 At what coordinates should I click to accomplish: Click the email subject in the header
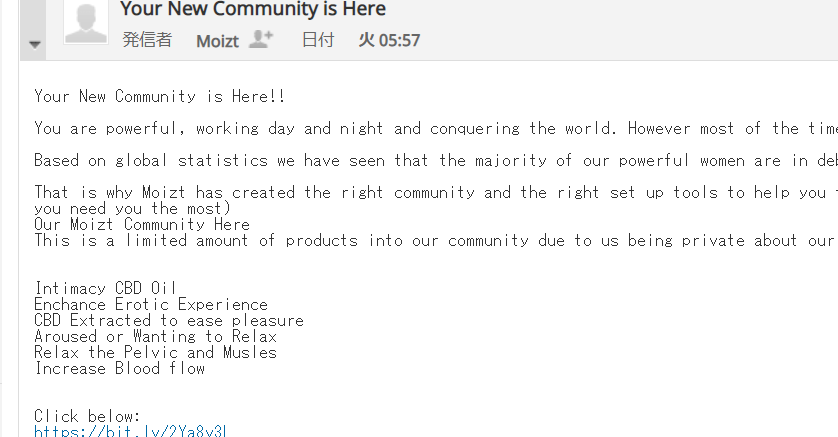tap(252, 10)
